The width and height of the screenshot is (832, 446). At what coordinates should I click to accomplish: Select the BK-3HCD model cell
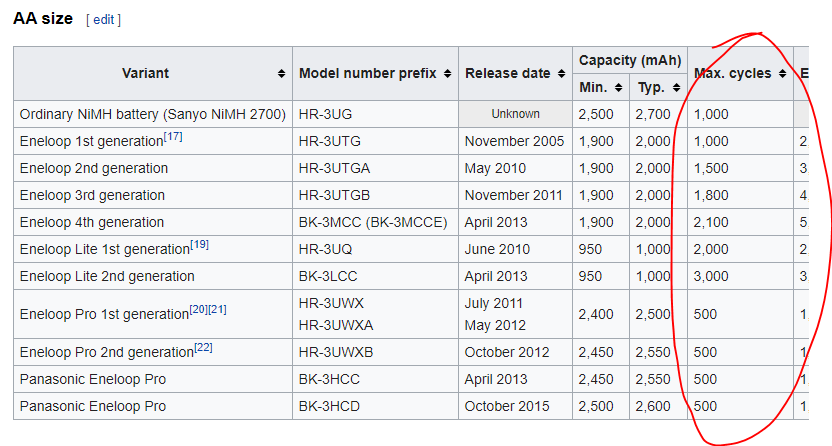pyautogui.click(x=375, y=406)
